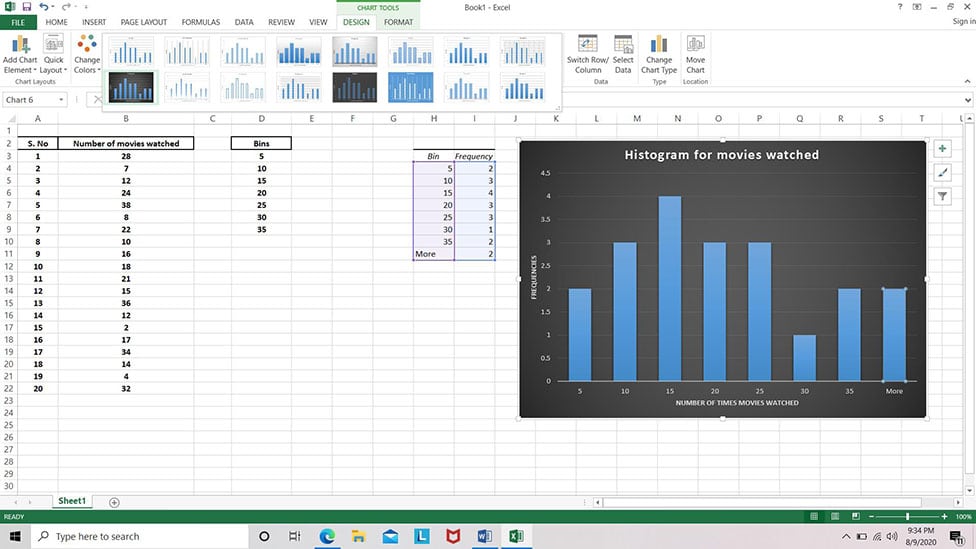Click the vertical scrollbar down arrow
The width and height of the screenshot is (976, 549).
pyautogui.click(x=969, y=490)
